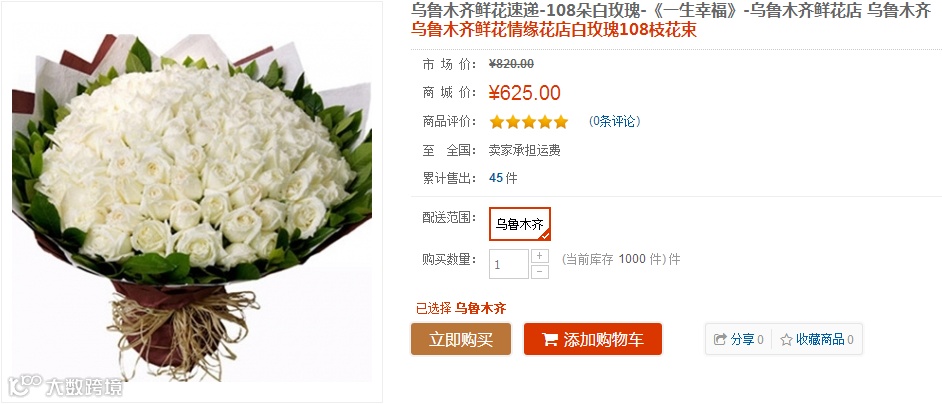Click the first gold rating star
Image resolution: width=942 pixels, height=404 pixels.
click(x=496, y=122)
